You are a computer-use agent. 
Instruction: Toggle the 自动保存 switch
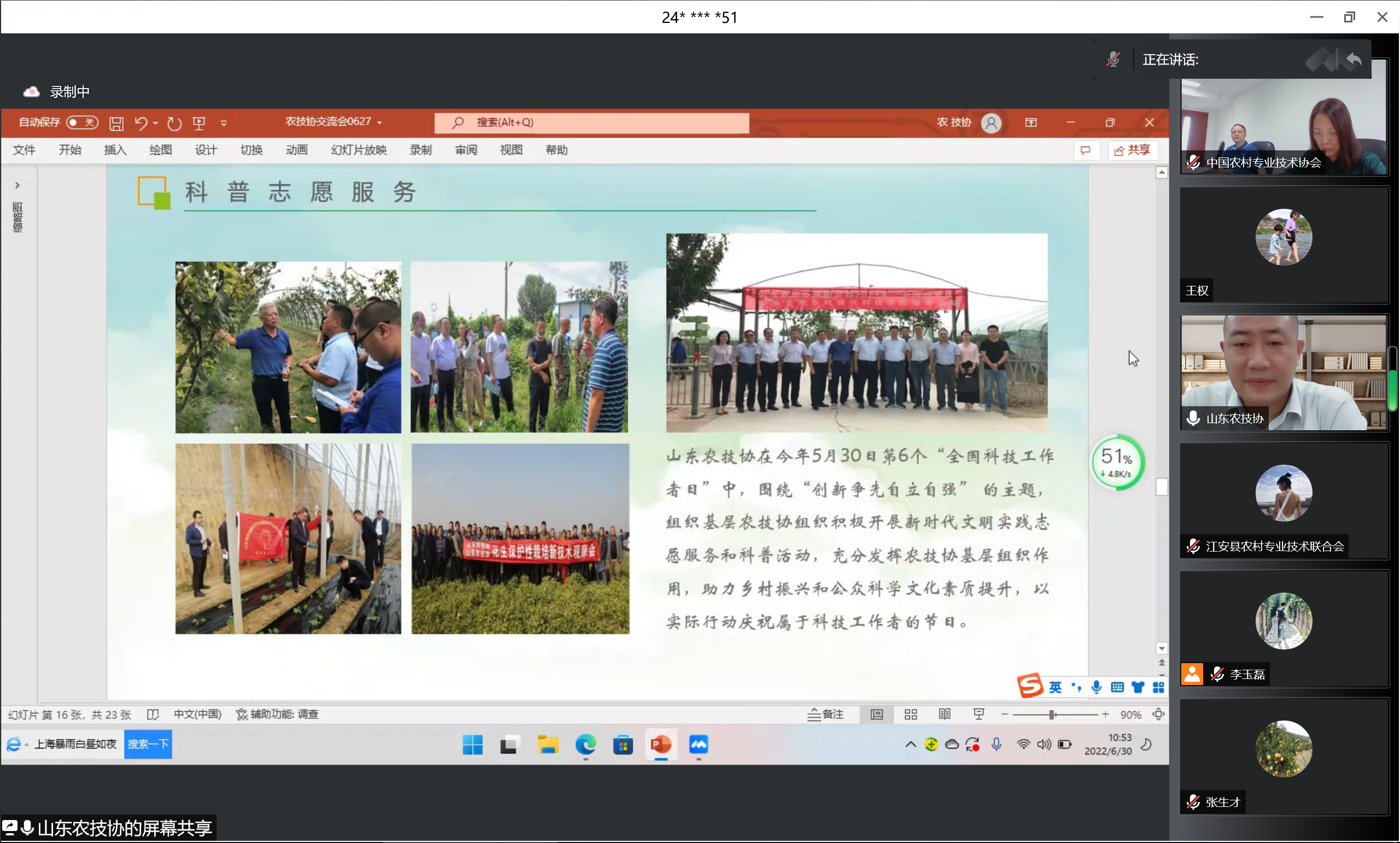81,122
